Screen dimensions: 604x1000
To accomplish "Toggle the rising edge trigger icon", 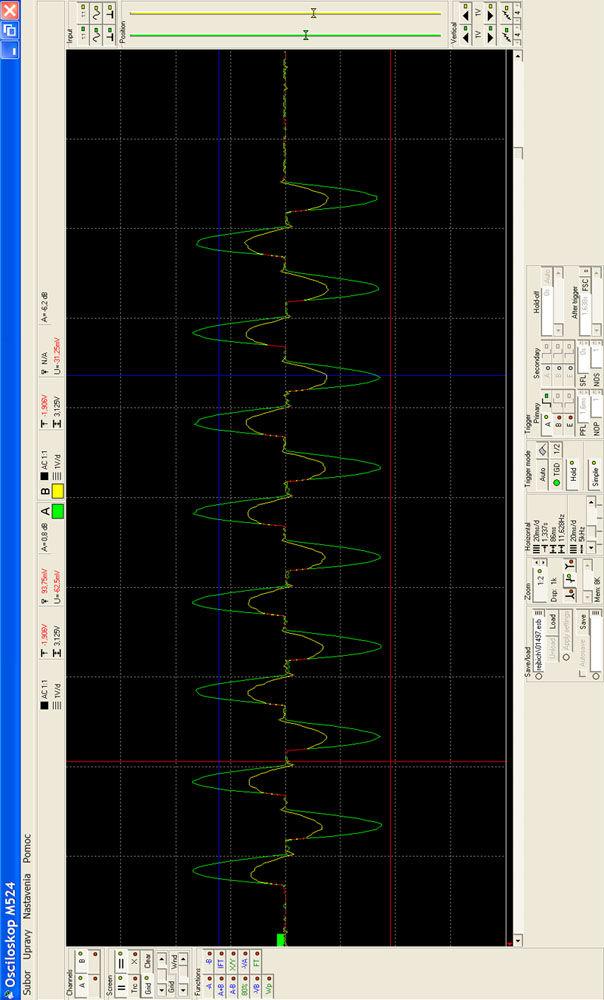I will [547, 401].
